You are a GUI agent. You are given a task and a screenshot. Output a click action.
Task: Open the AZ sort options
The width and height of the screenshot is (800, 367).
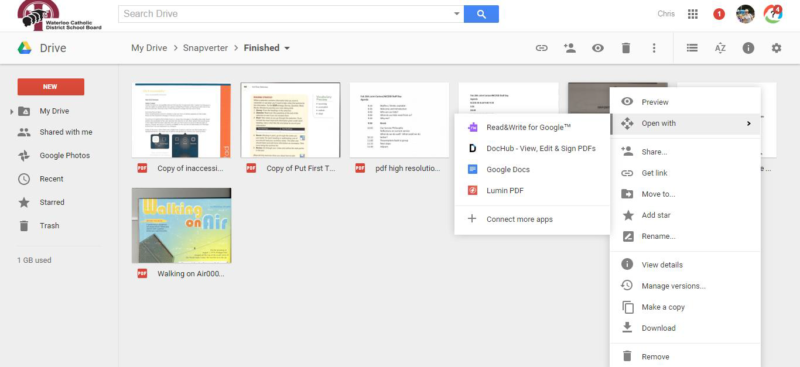click(720, 48)
